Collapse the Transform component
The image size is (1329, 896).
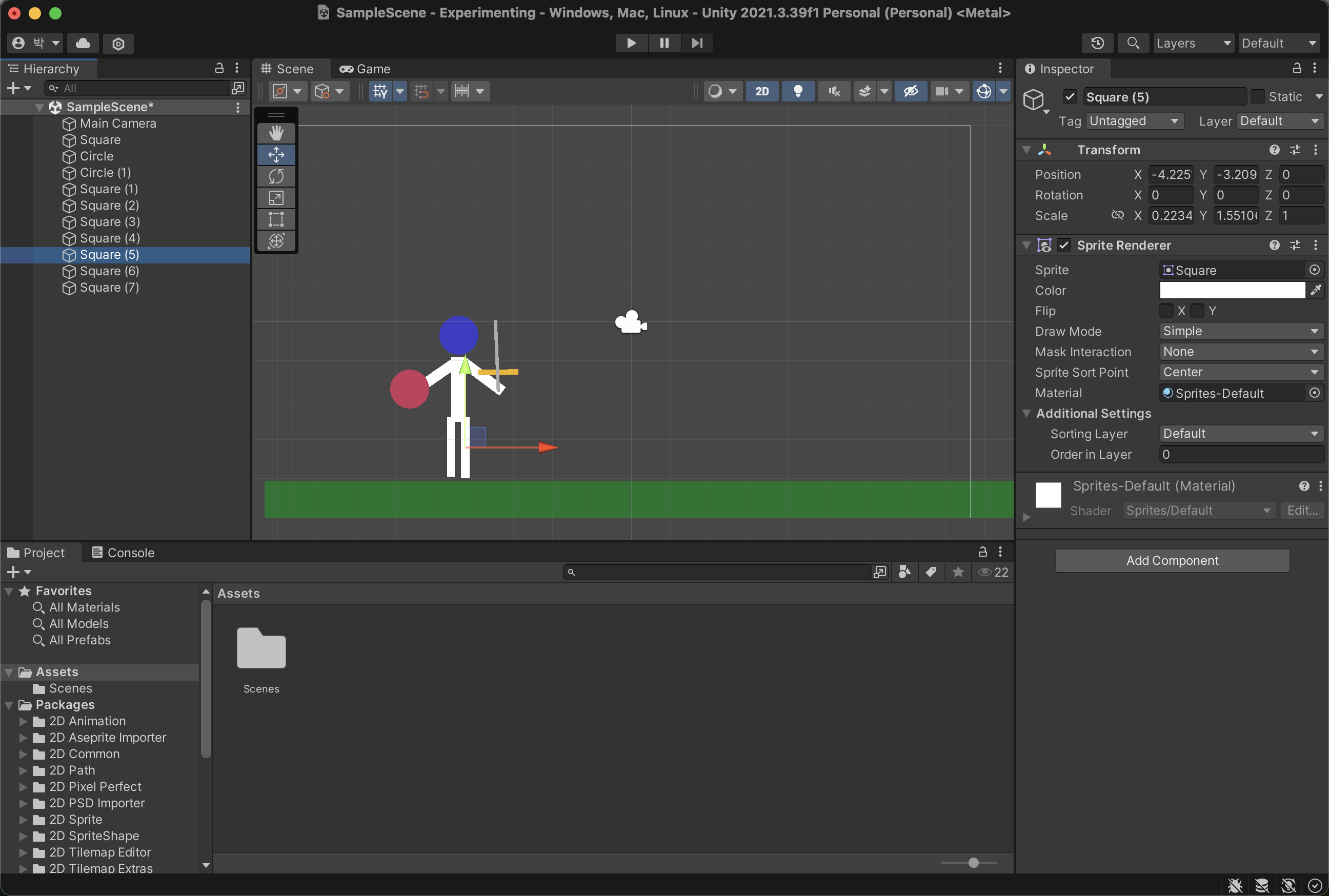click(1025, 150)
